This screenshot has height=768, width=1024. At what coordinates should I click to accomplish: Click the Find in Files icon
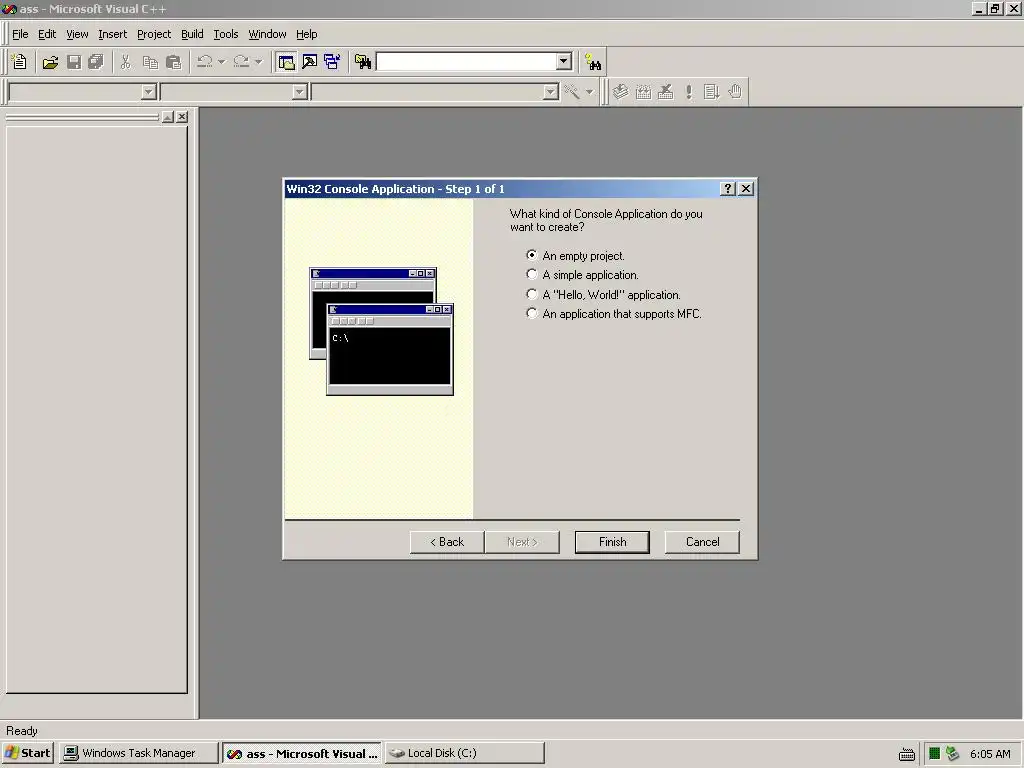click(362, 62)
